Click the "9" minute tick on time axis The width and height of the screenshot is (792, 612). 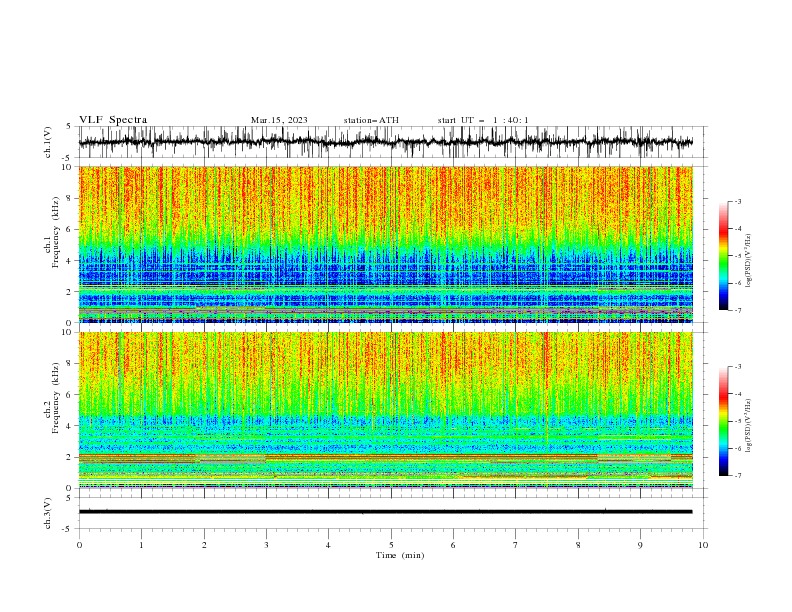(640, 545)
